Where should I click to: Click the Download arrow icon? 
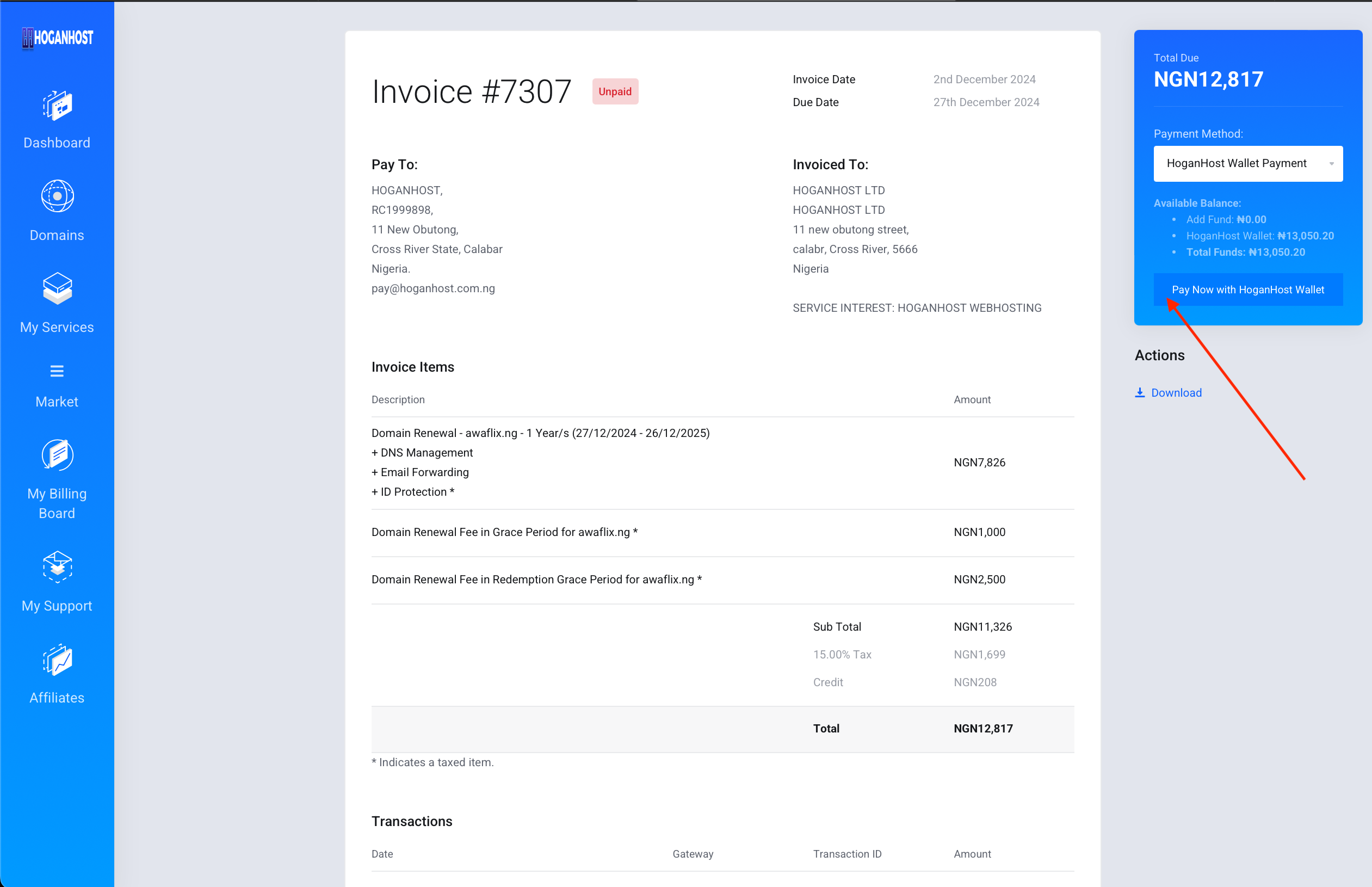(1139, 392)
